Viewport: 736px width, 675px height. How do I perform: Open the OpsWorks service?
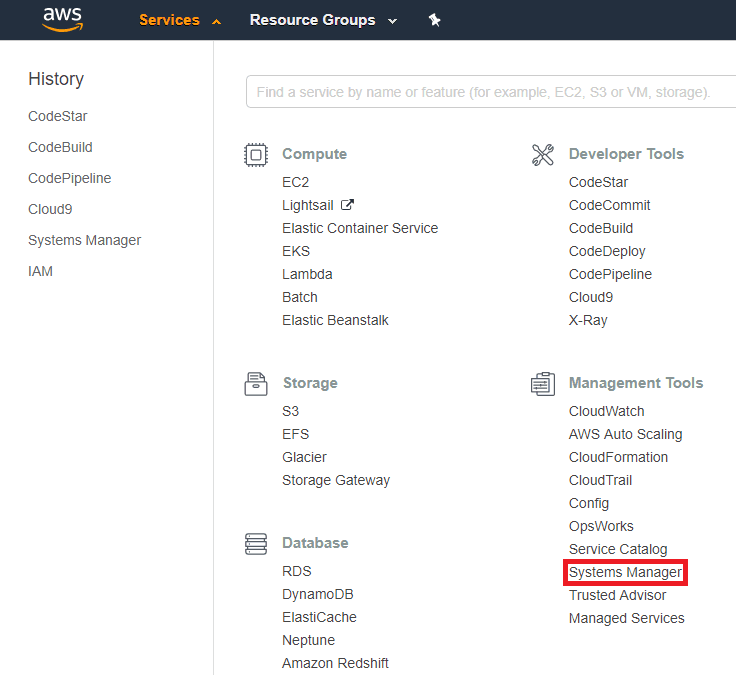pos(601,526)
